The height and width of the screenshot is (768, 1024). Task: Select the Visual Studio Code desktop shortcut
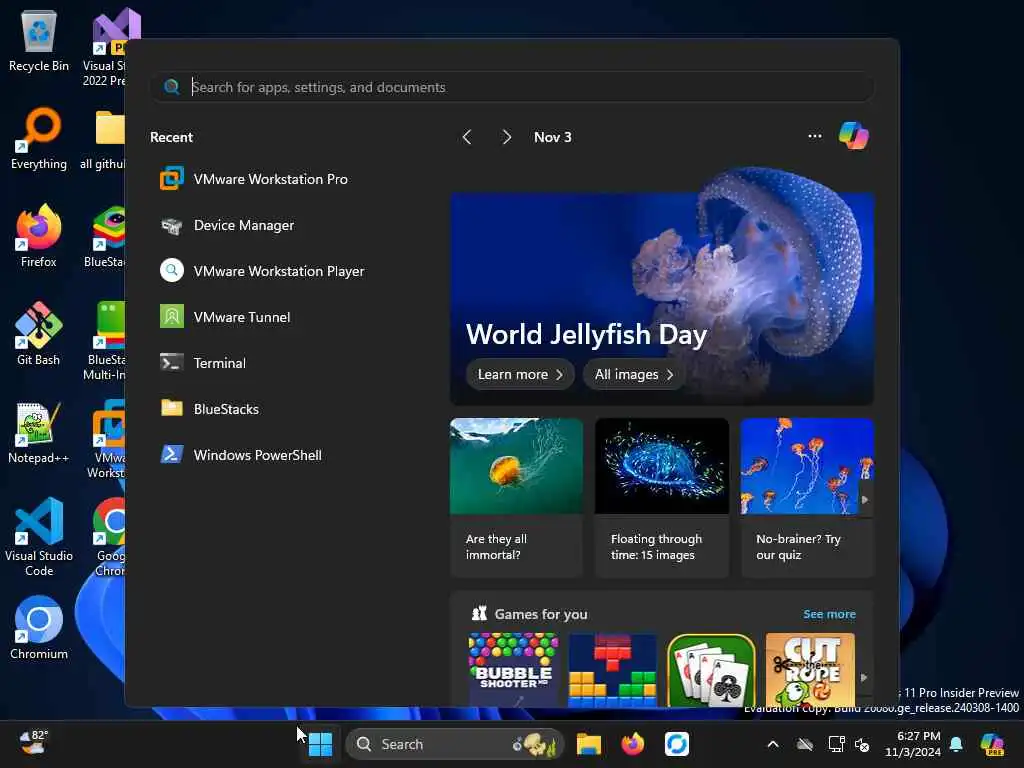[39, 537]
